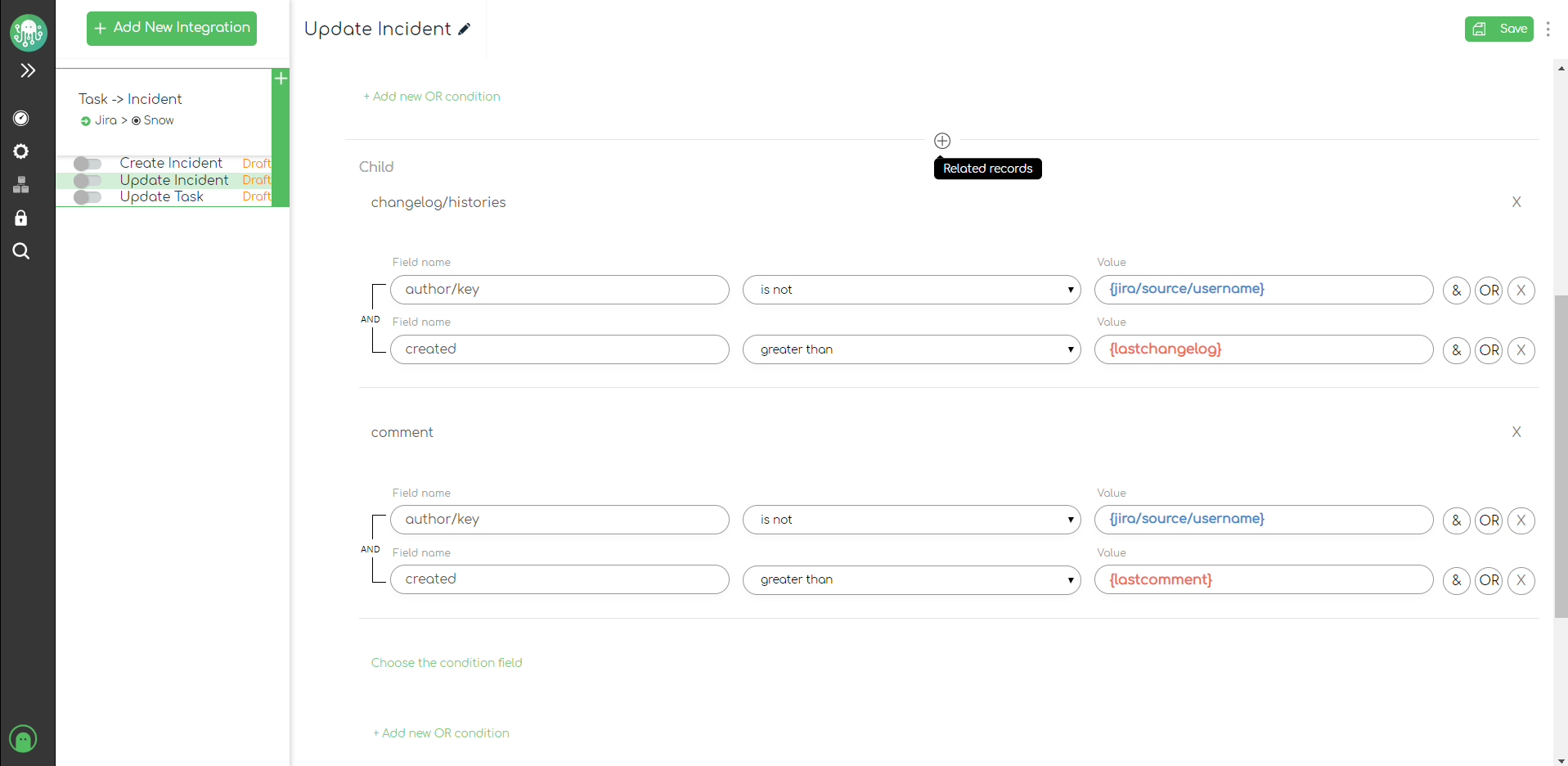Expand the sidebar with double chevron icon
Viewport: 1568px width, 766px height.
tap(28, 70)
